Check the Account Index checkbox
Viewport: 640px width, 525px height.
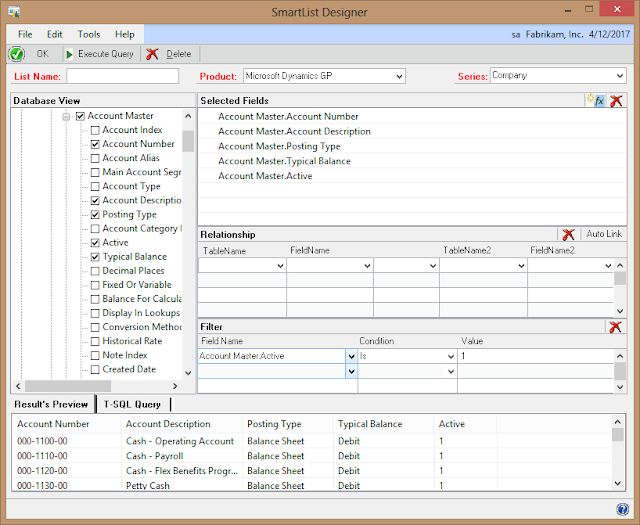[x=95, y=130]
